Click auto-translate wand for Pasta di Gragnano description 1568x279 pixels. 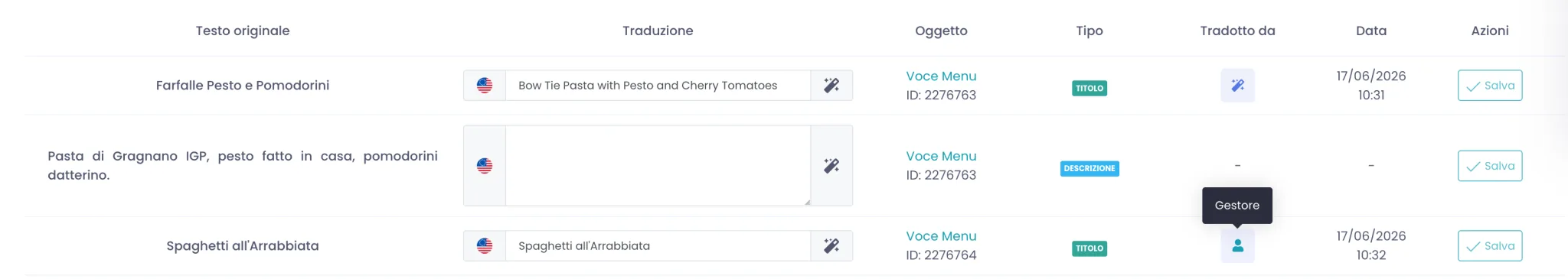831,166
